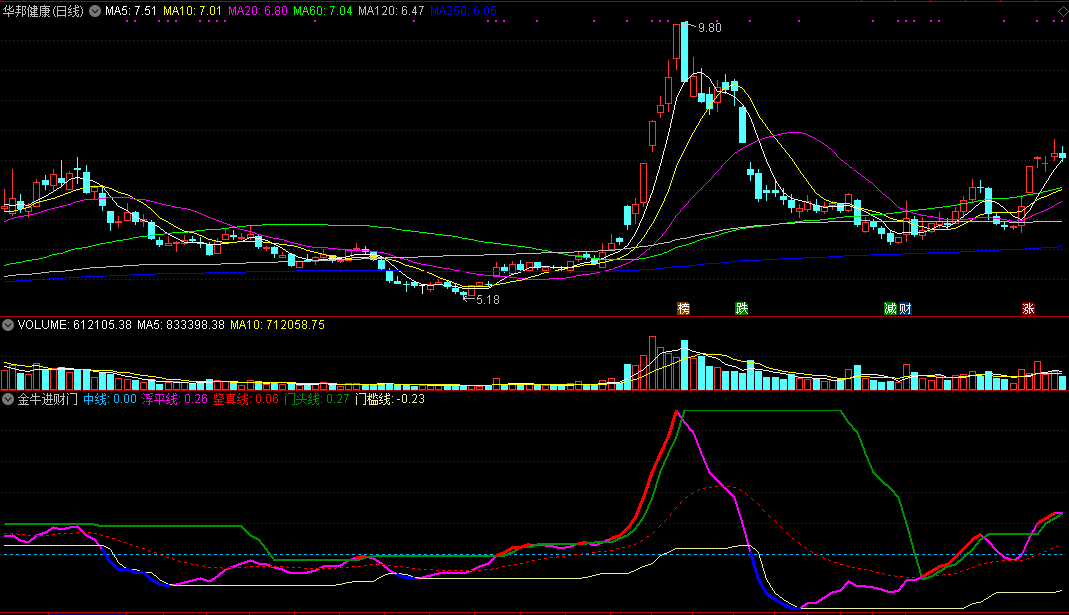
Task: Open the dropdown next to 华邦健康(日线)
Action: pyautogui.click(x=95, y=11)
